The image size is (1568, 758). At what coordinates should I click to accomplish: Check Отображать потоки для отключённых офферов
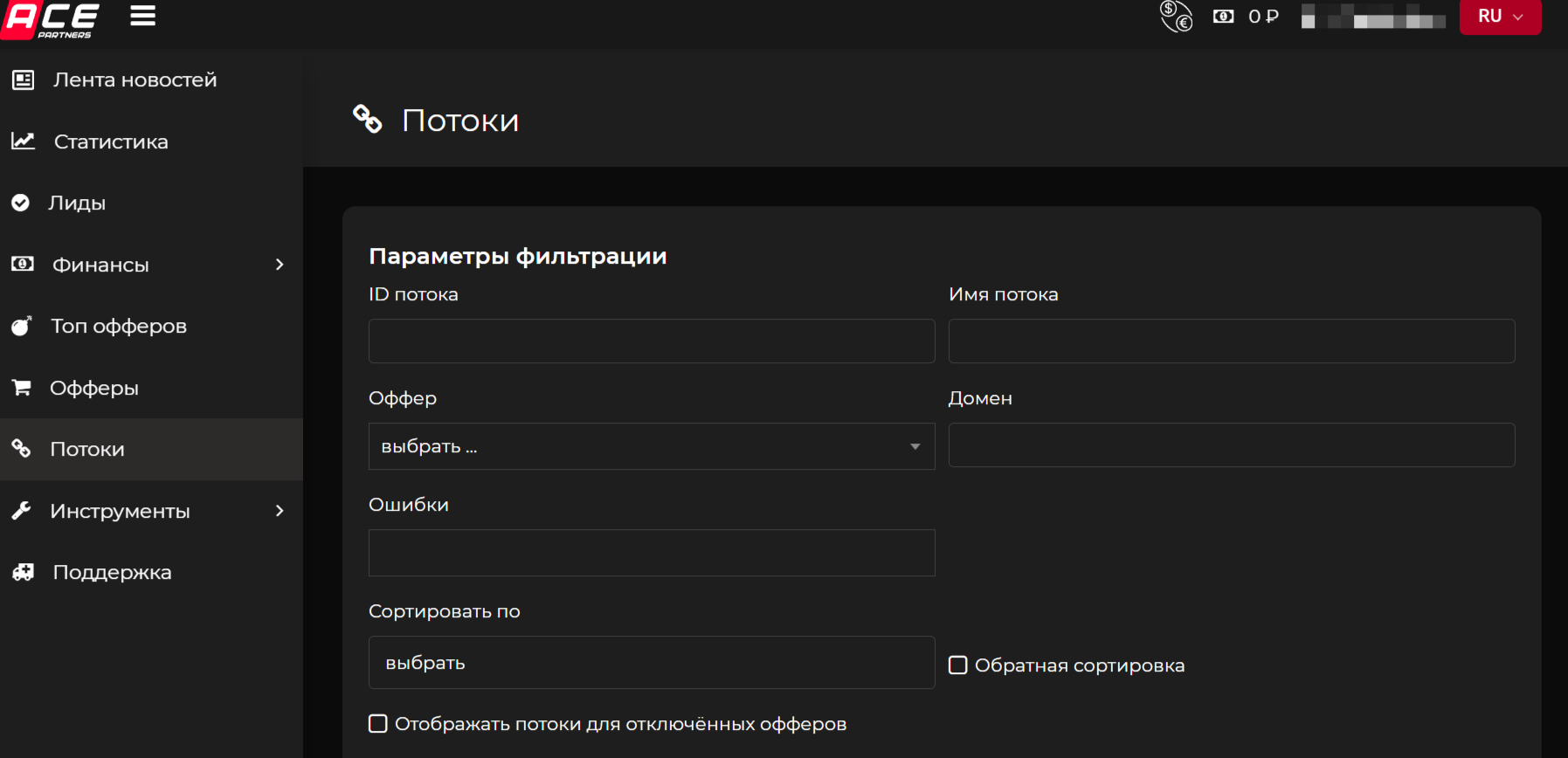coord(378,724)
